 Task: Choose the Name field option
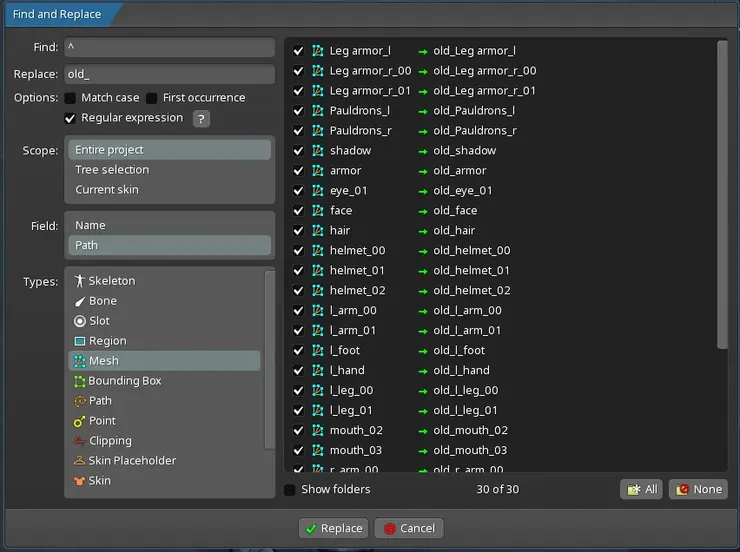[169, 226]
